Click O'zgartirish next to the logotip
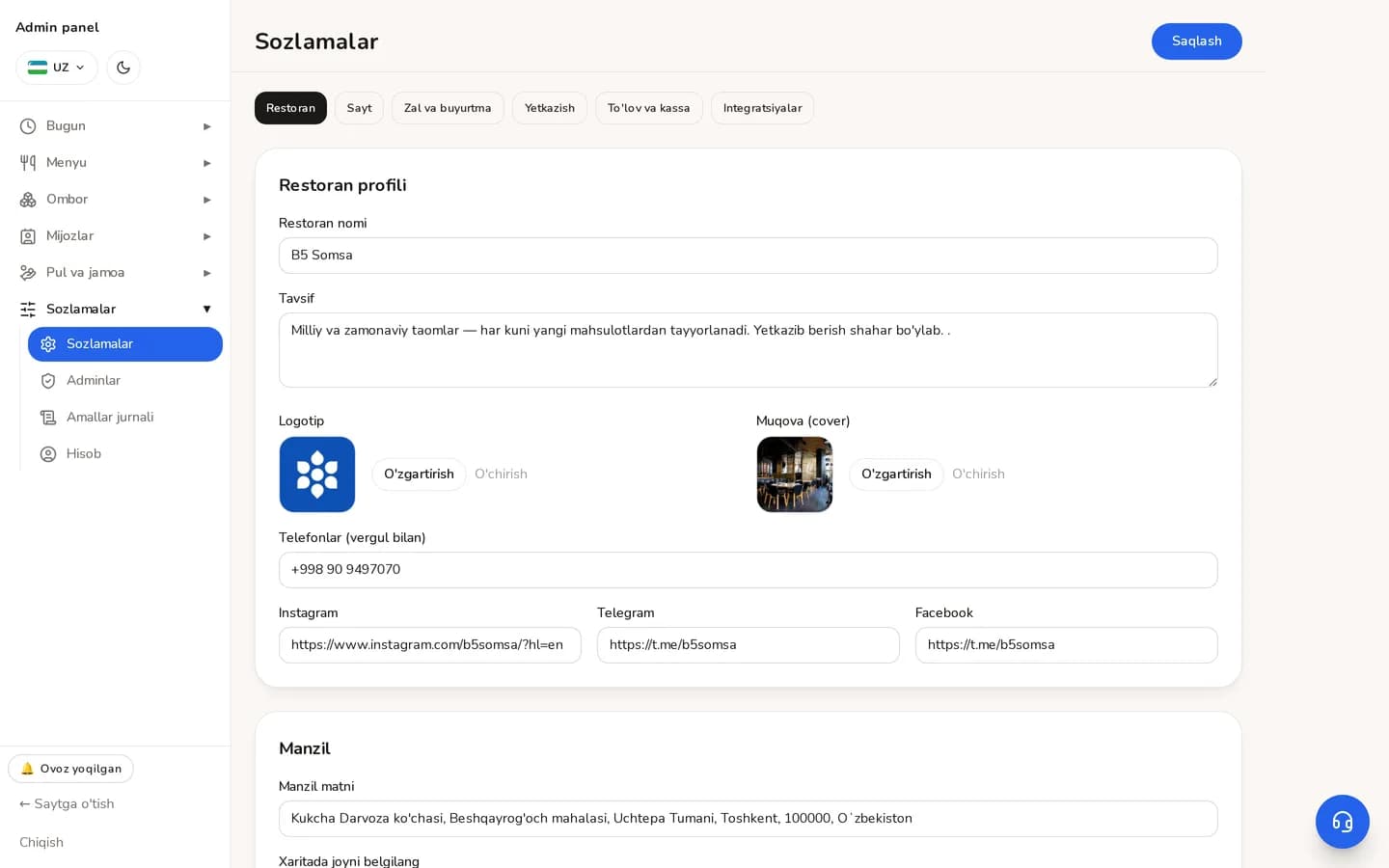Image resolution: width=1389 pixels, height=868 pixels. coord(419,475)
